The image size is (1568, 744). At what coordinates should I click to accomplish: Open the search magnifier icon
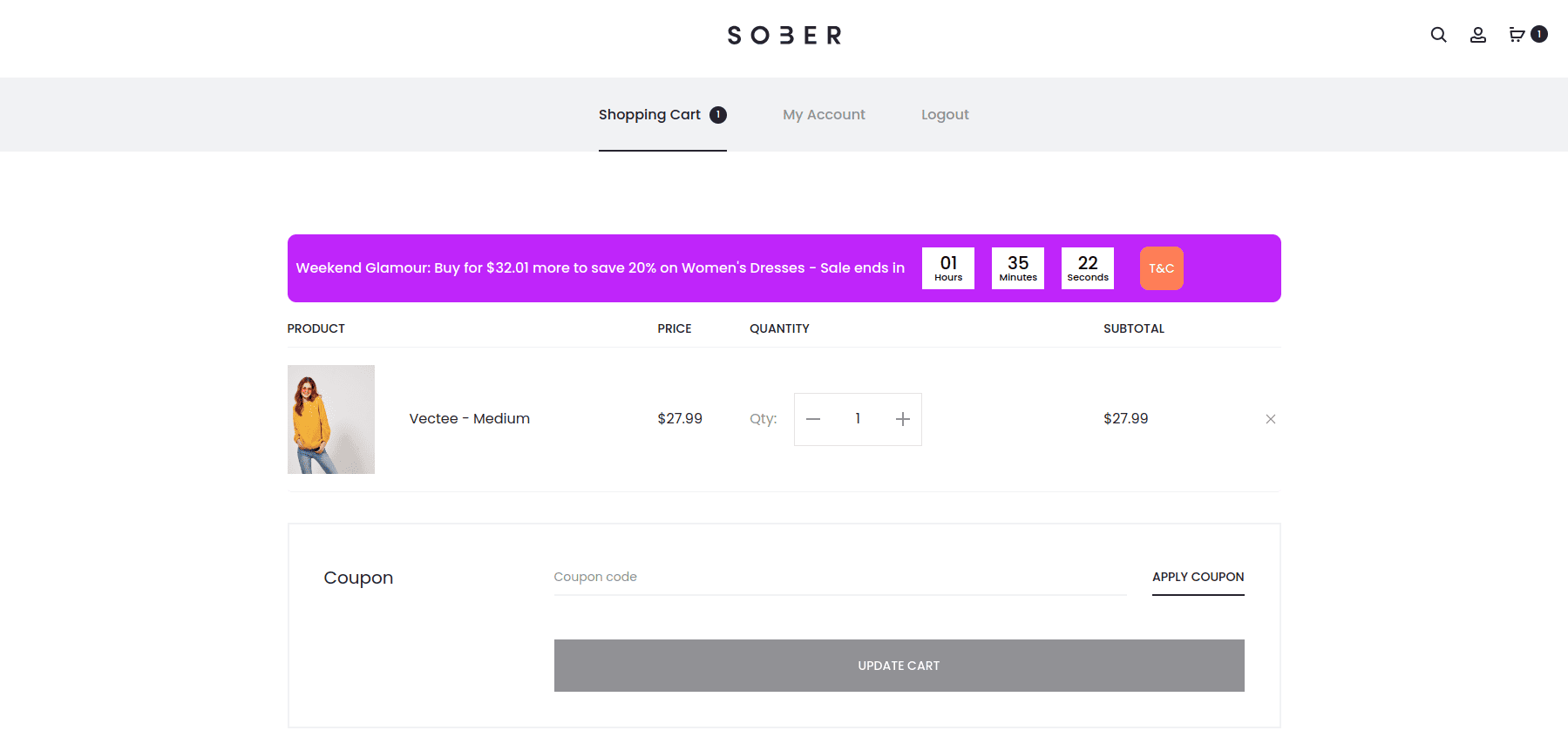[1438, 35]
